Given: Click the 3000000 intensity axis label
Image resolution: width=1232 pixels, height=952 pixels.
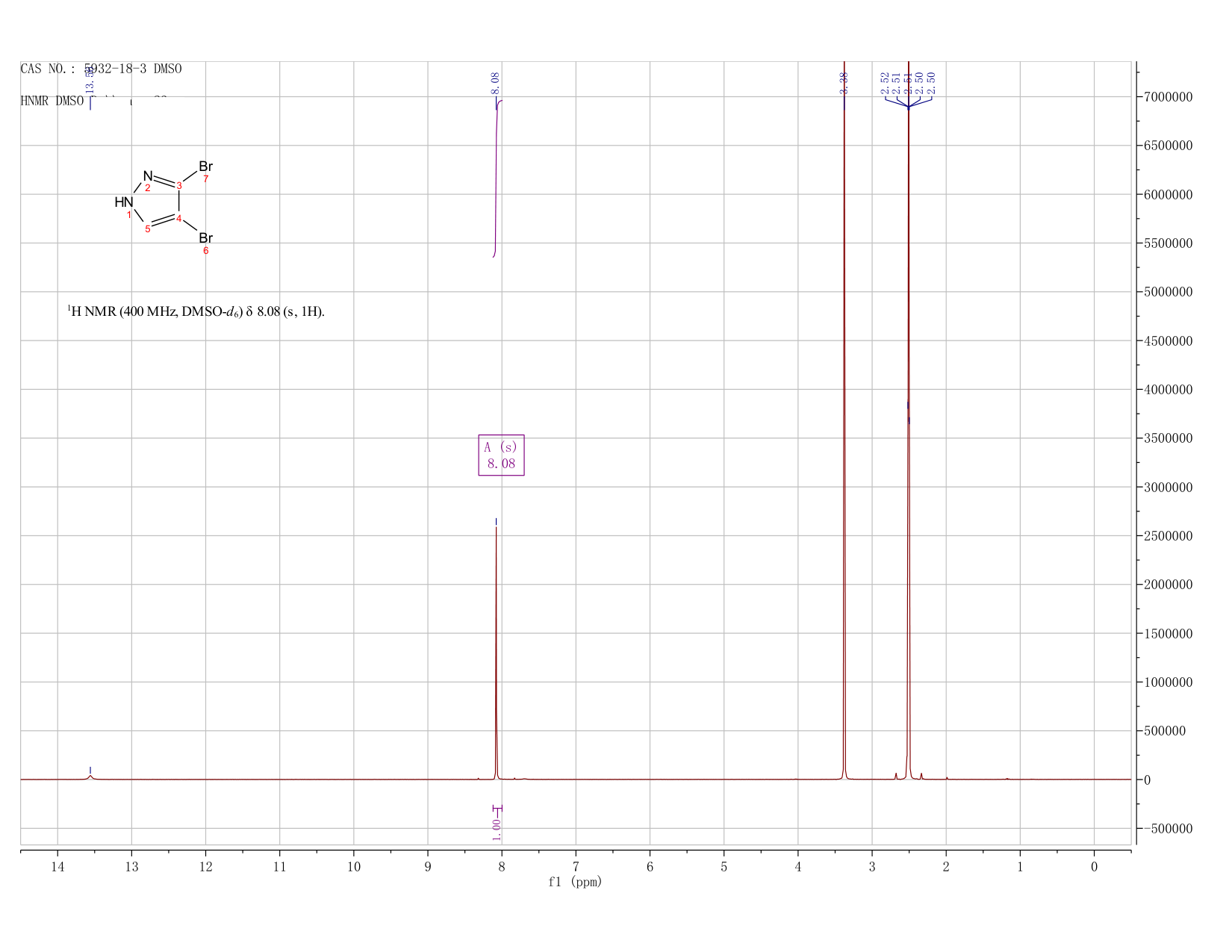Looking at the screenshot, I should coord(1168,488).
